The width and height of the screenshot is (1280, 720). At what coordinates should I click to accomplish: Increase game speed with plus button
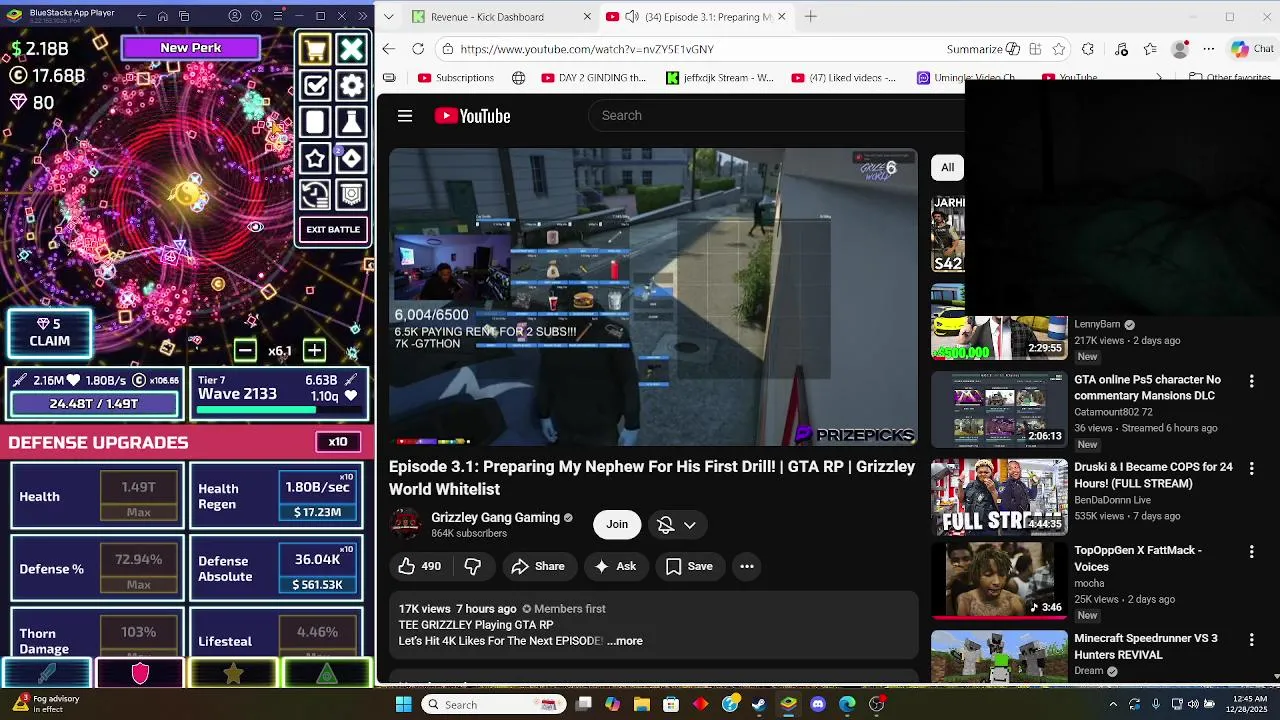[x=314, y=350]
